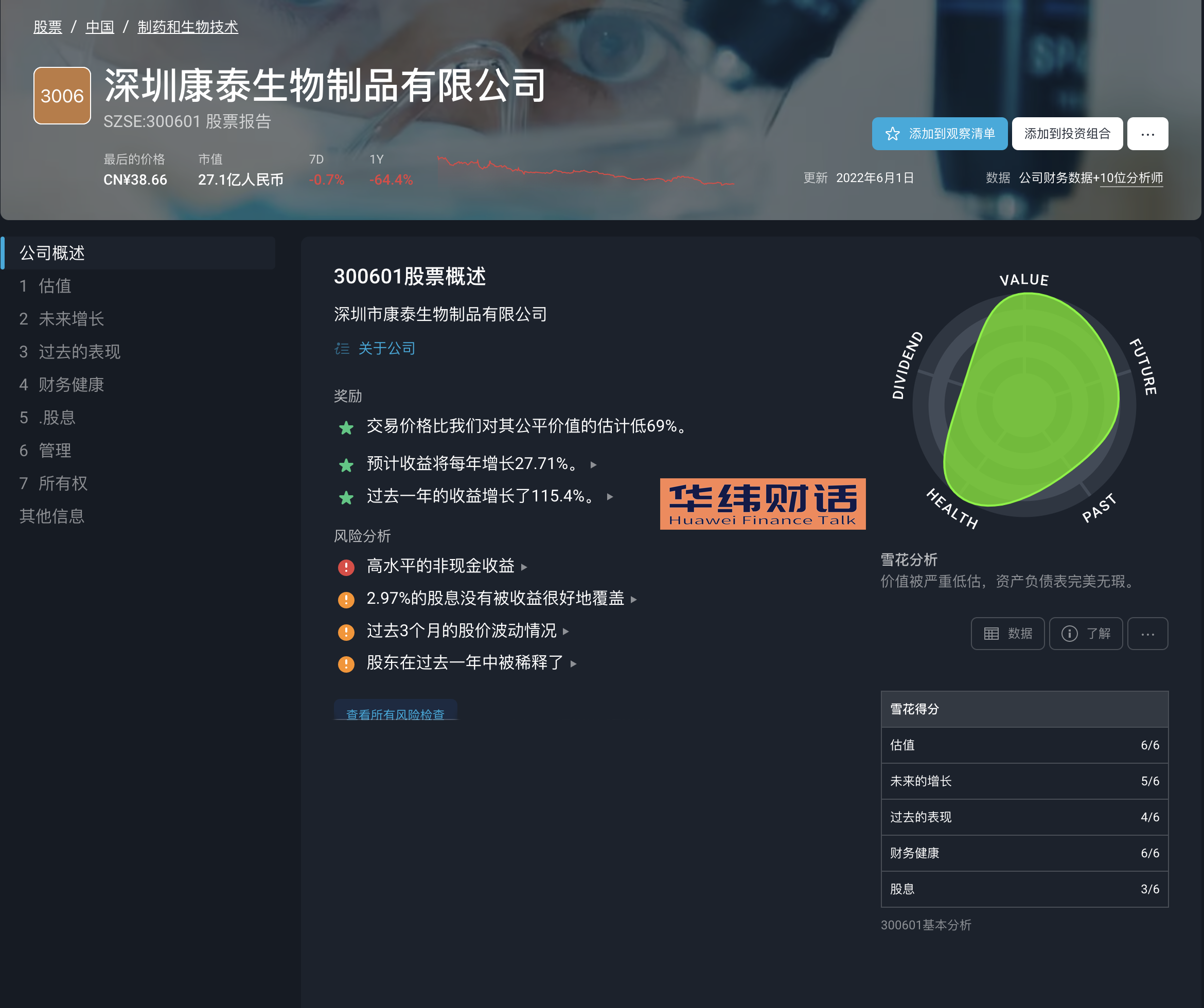Screen dimensions: 1204x1008
Task: Click the 估值 6/6 score row
Action: point(1024,745)
